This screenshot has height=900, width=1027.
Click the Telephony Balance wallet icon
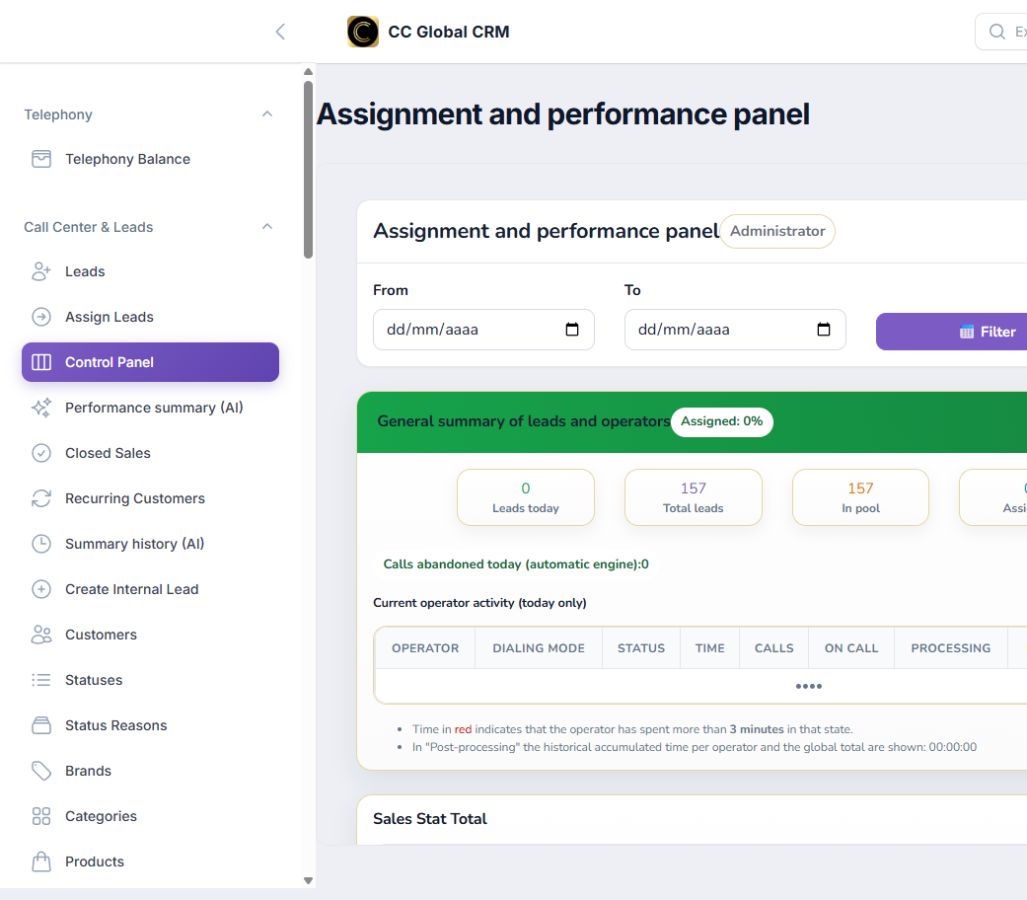coord(41,159)
